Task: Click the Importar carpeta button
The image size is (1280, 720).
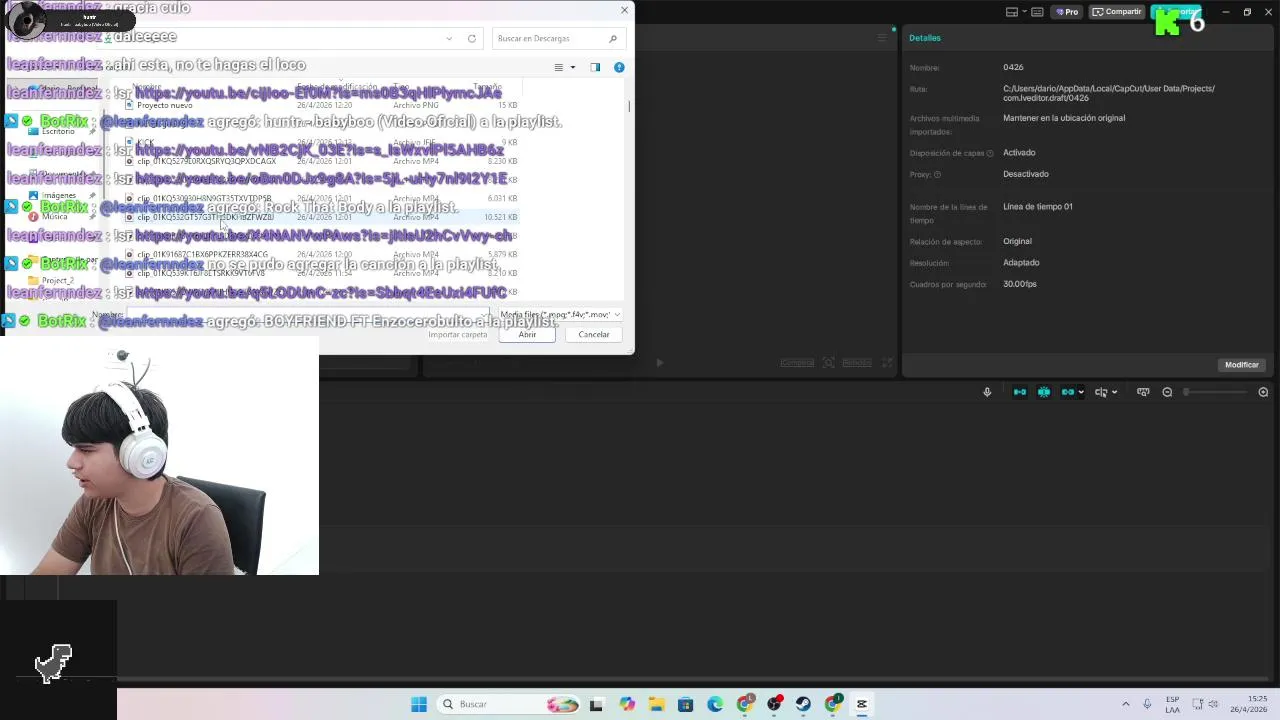Action: [x=458, y=334]
